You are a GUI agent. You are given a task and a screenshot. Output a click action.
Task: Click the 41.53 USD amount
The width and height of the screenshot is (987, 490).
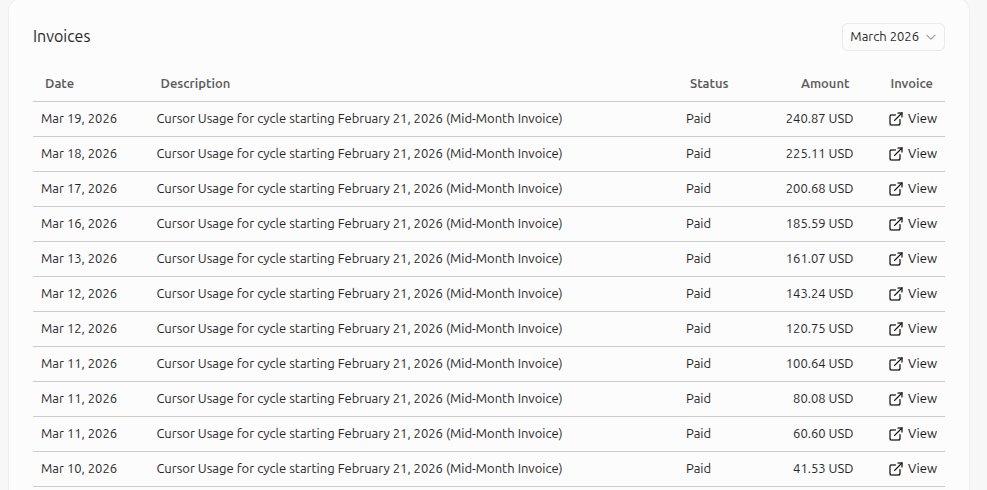point(823,468)
